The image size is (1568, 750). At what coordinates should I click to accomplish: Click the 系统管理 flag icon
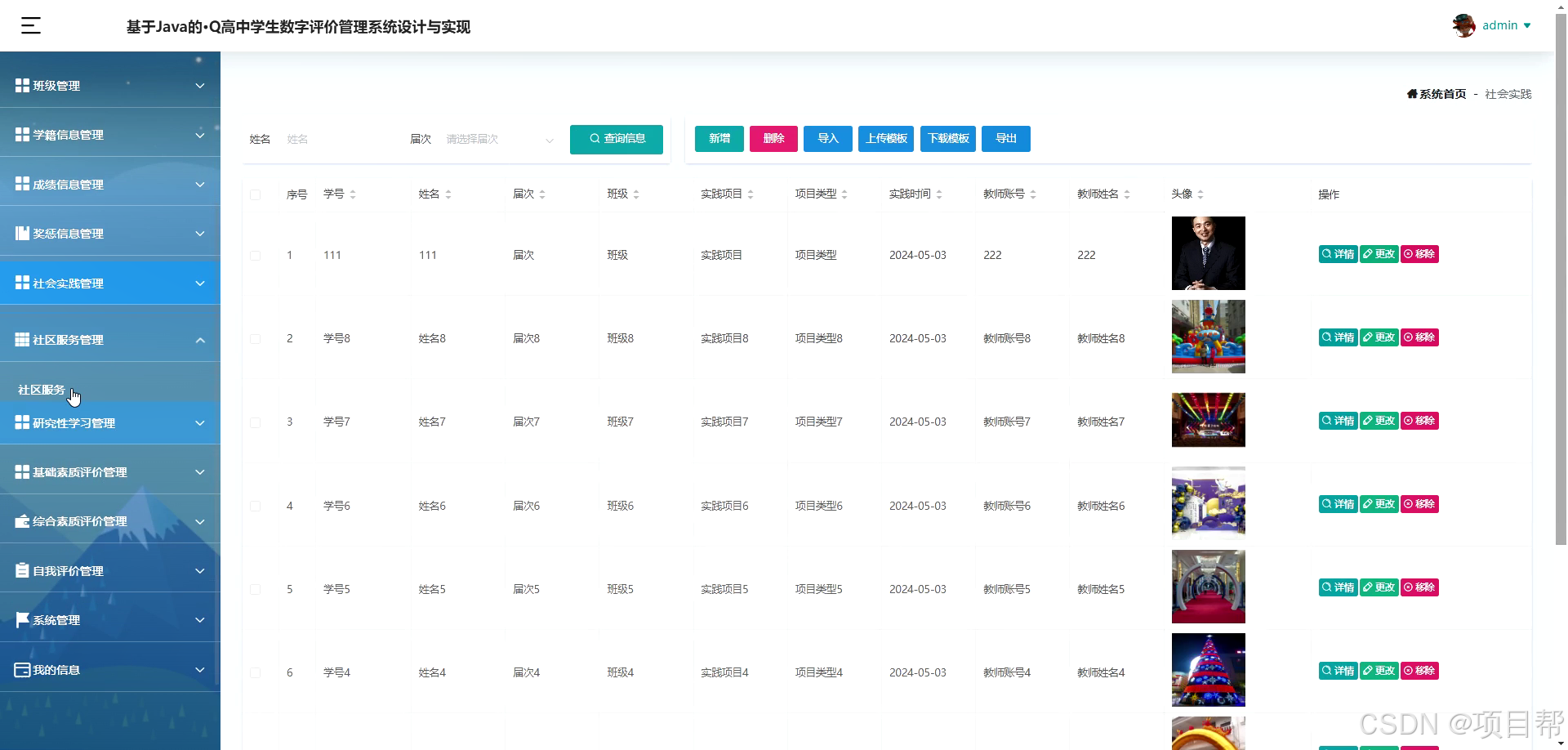(x=22, y=620)
